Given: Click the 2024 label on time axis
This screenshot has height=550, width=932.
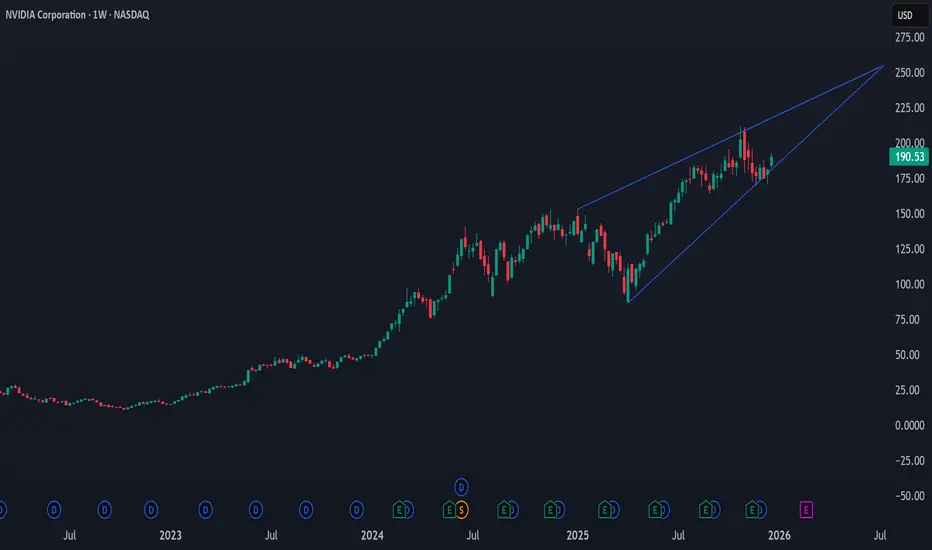Looking at the screenshot, I should (372, 535).
